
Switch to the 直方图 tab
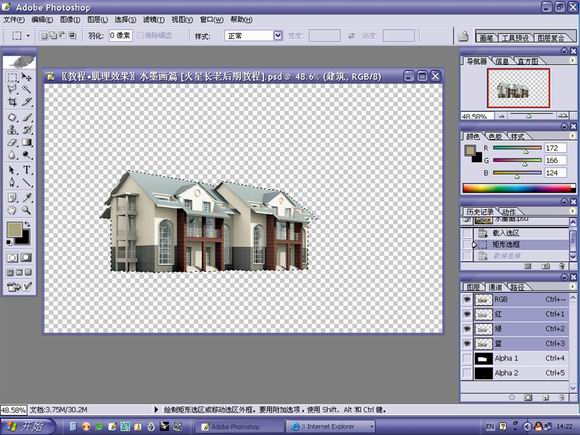(528, 61)
